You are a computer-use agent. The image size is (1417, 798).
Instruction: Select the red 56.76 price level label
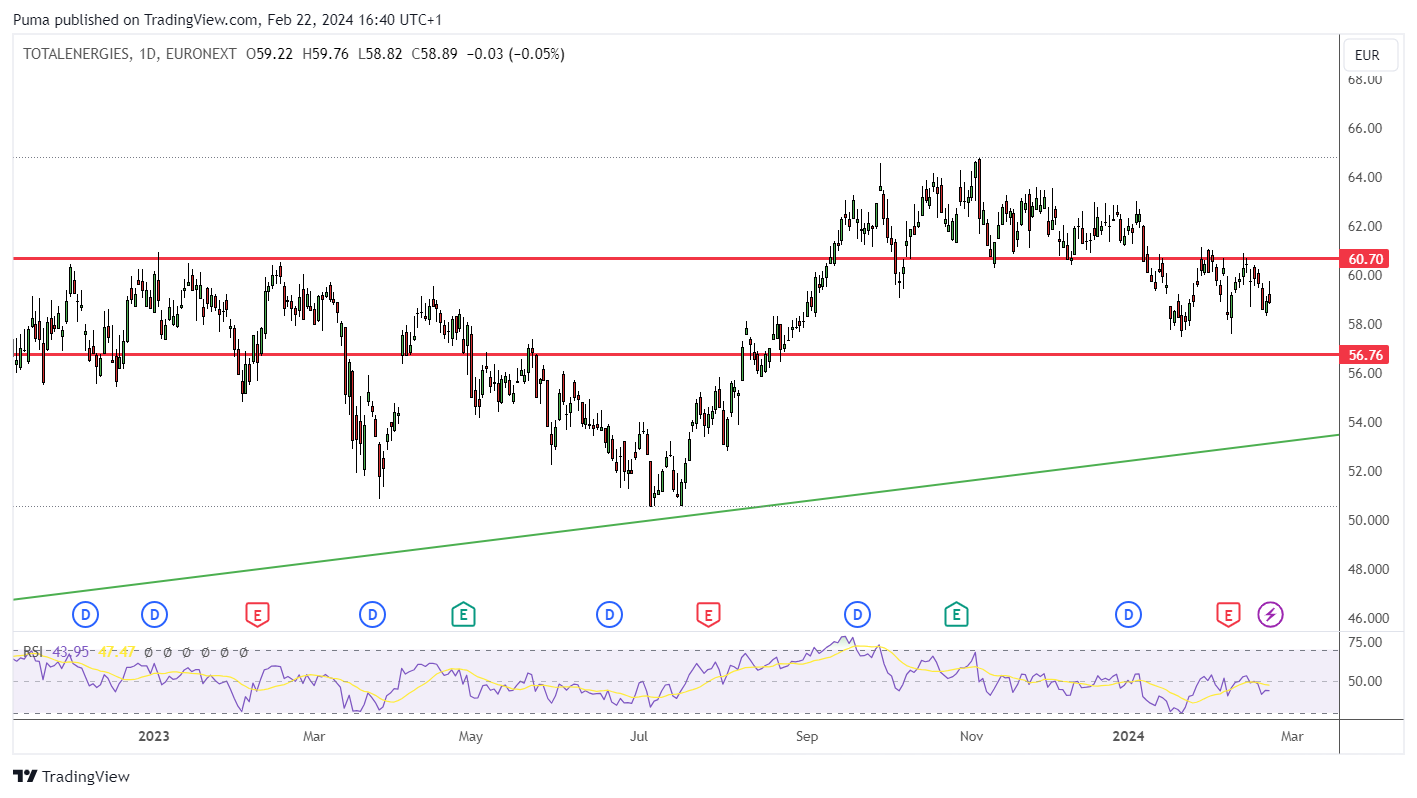(x=1365, y=355)
